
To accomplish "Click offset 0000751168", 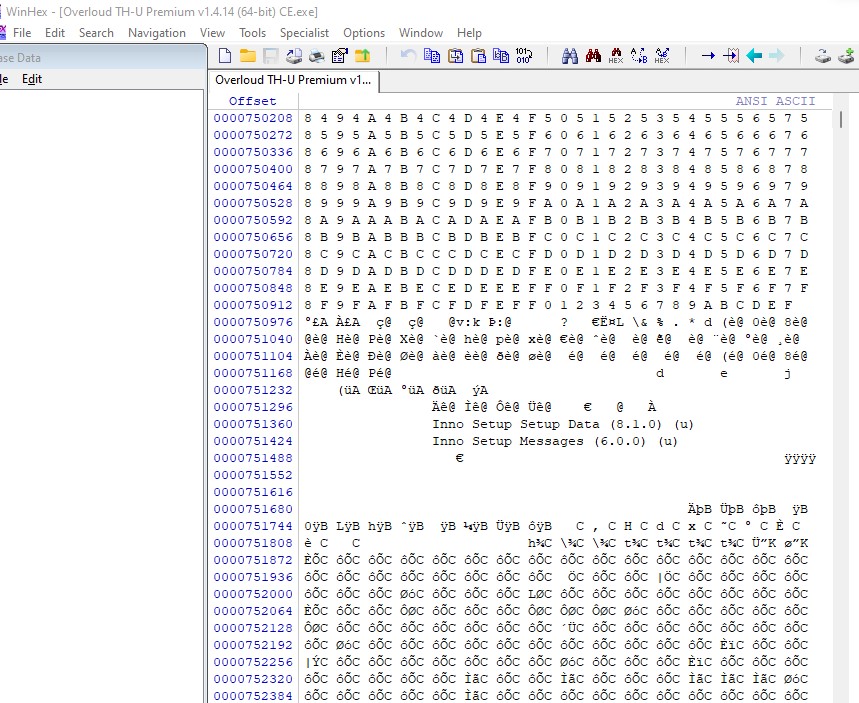I will (253, 373).
